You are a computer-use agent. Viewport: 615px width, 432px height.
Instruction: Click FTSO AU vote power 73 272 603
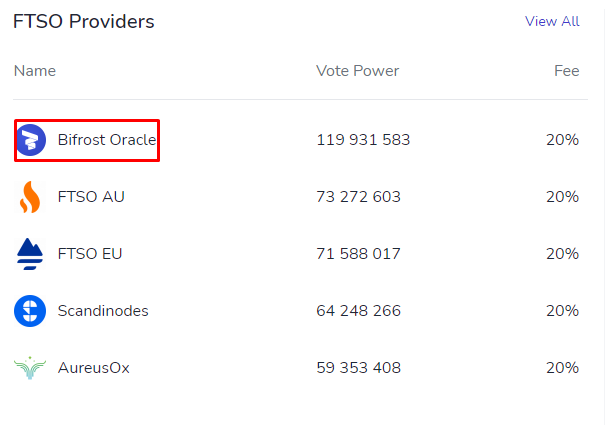(358, 197)
